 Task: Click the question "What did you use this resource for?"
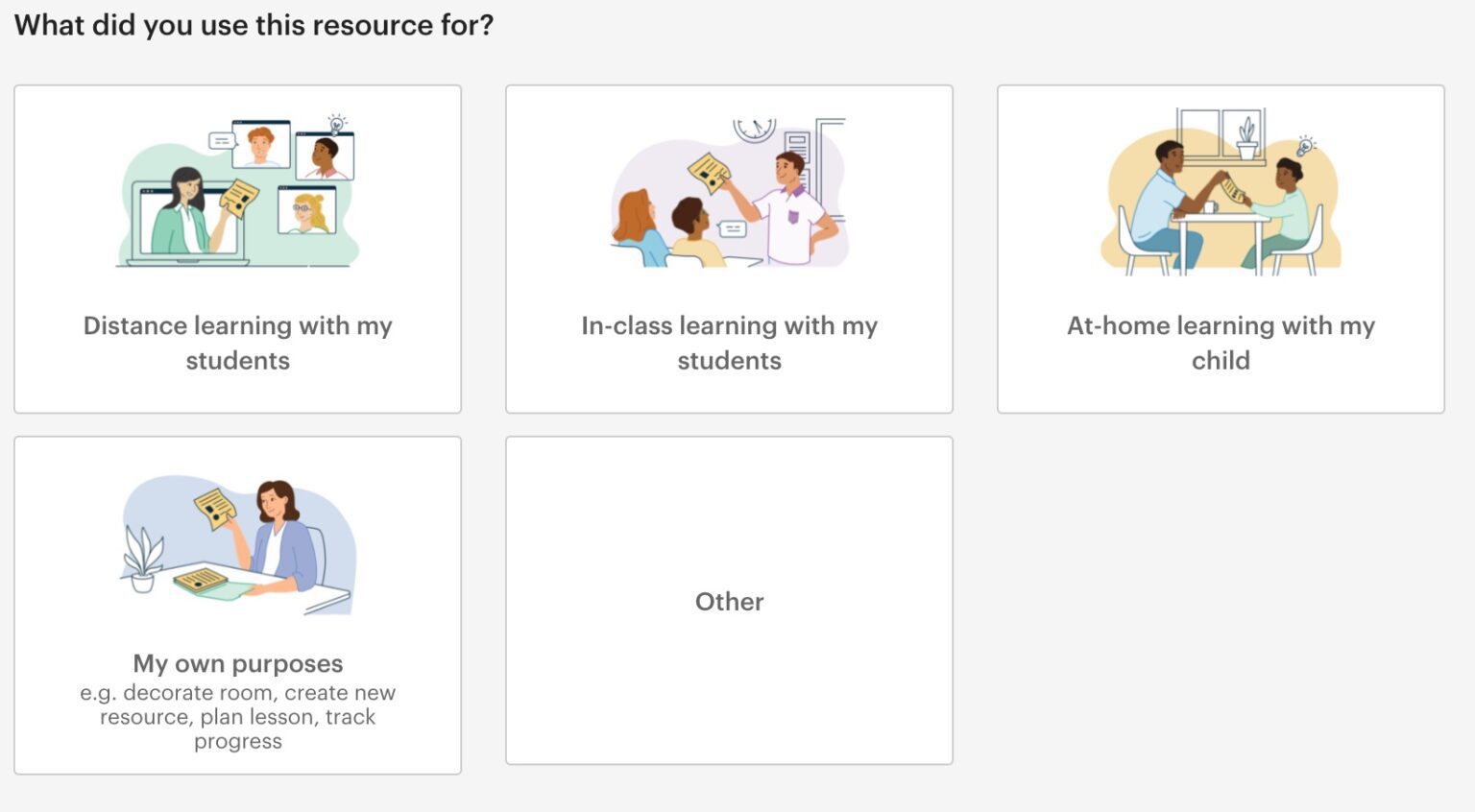coord(254,25)
